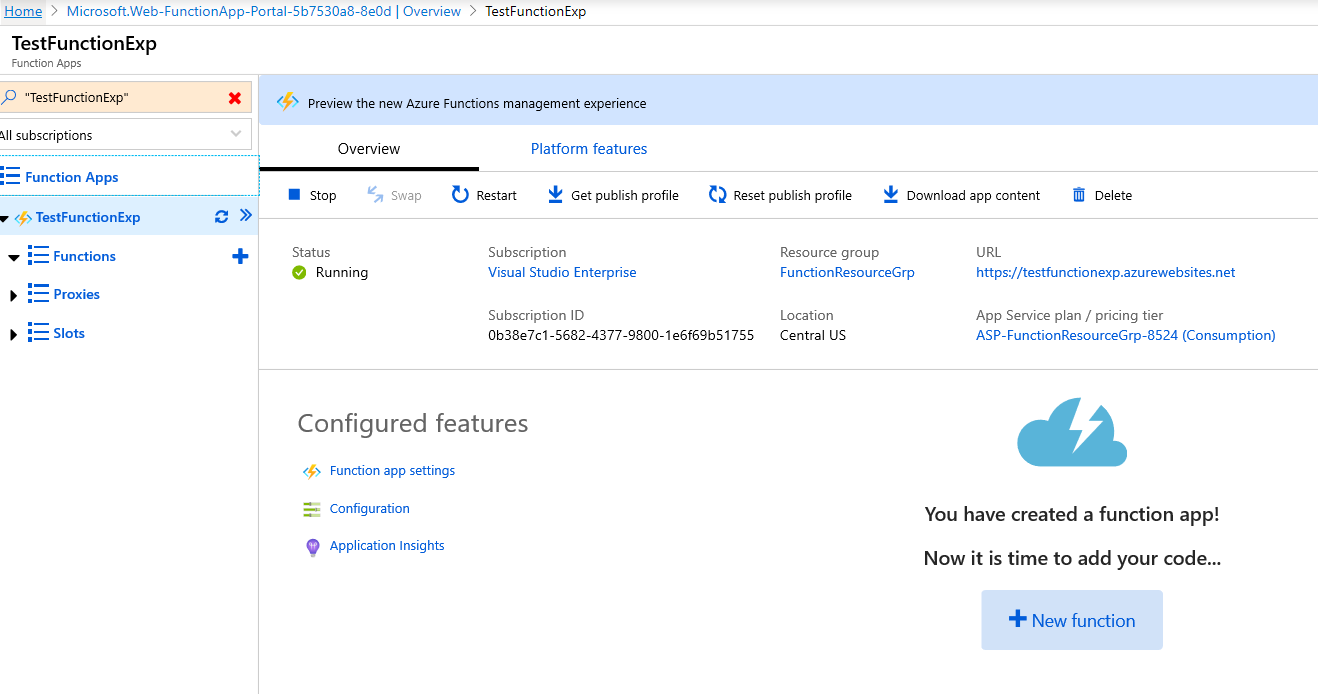Open Functions in the sidebar
The image size is (1318, 694).
(x=85, y=256)
